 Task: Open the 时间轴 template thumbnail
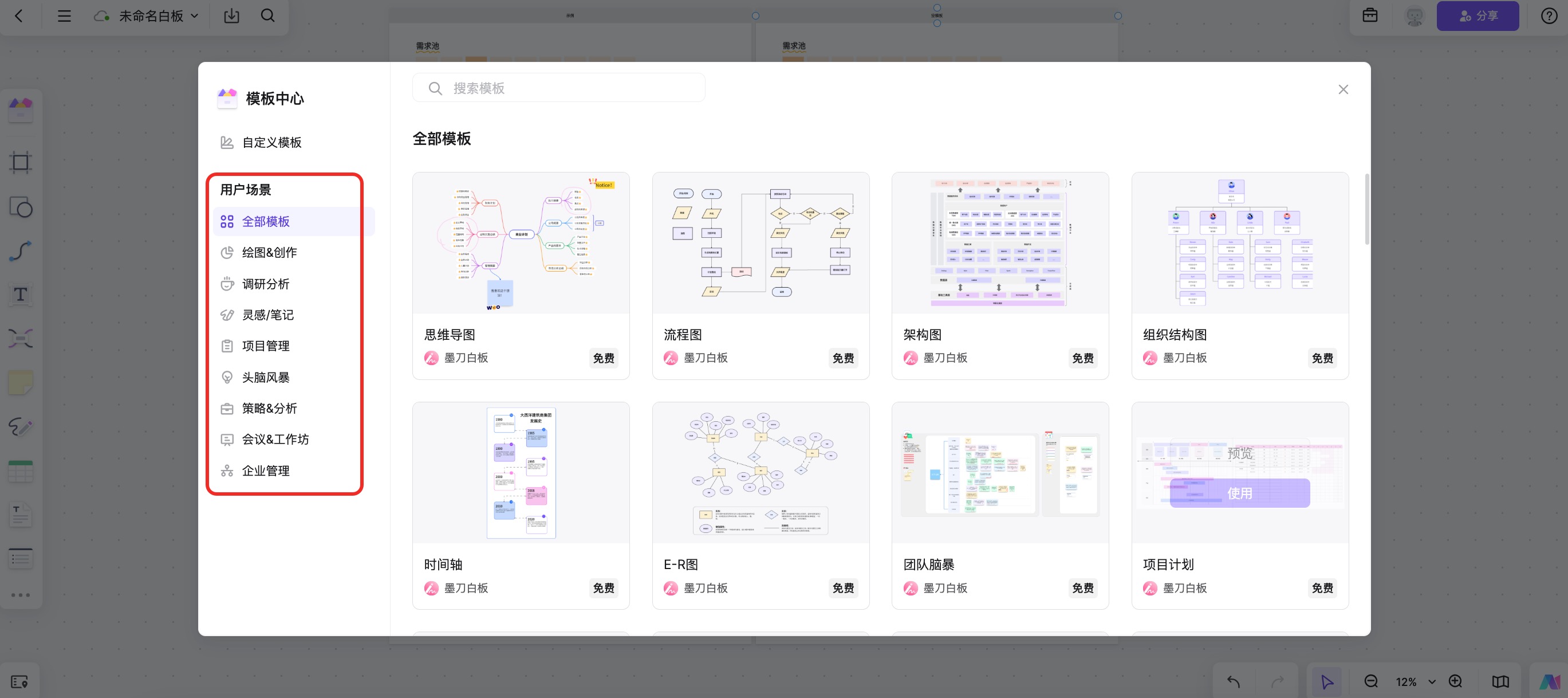pos(521,473)
